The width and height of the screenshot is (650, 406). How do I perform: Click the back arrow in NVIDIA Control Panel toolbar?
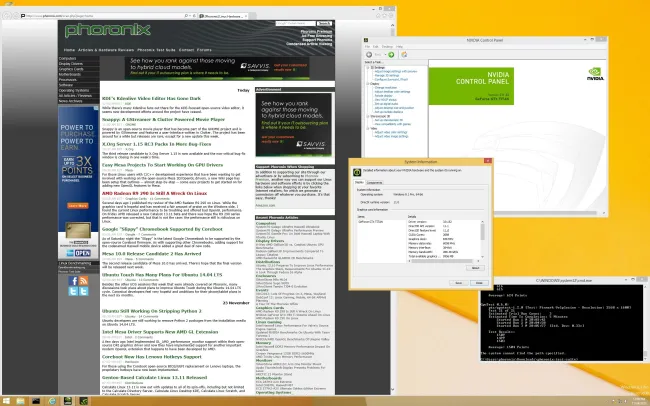pos(369,55)
